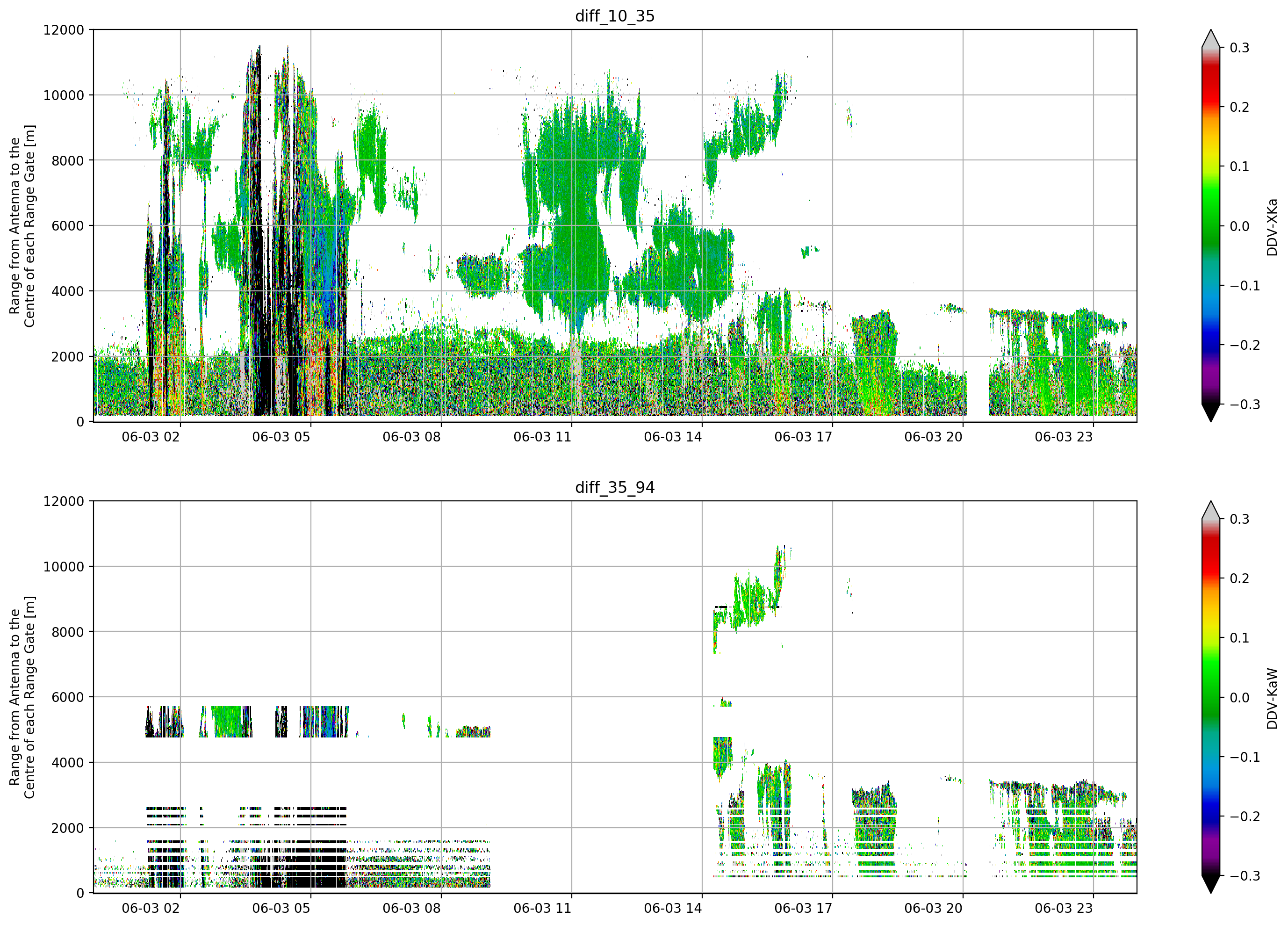This screenshot has width=1288, height=925.
Task: Click the 06-03 20 tick label under diff_35_94
Action: 934,909
